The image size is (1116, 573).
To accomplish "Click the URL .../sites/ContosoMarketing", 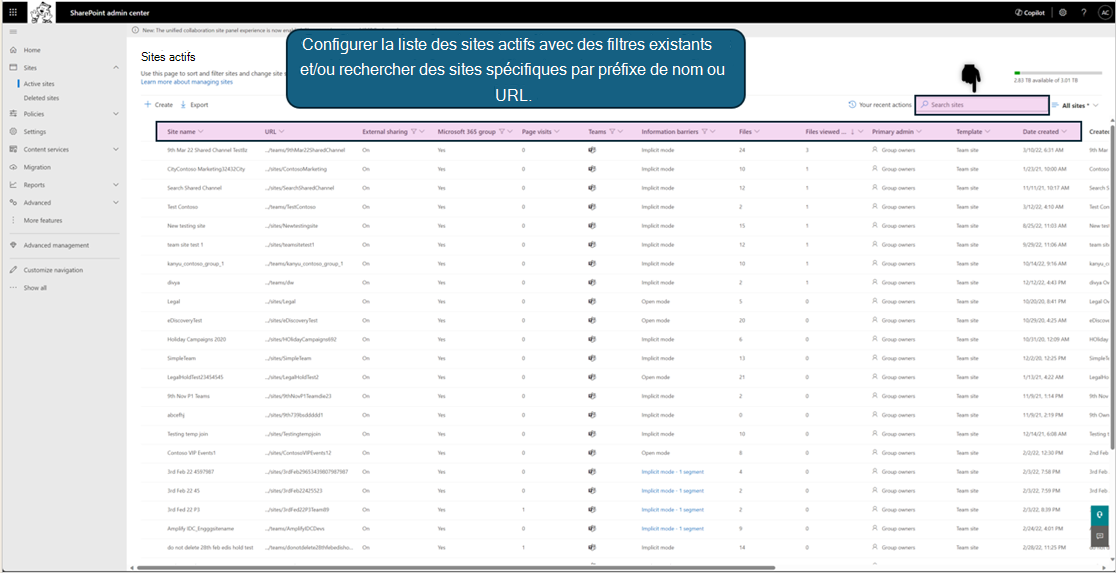I will click(295, 169).
